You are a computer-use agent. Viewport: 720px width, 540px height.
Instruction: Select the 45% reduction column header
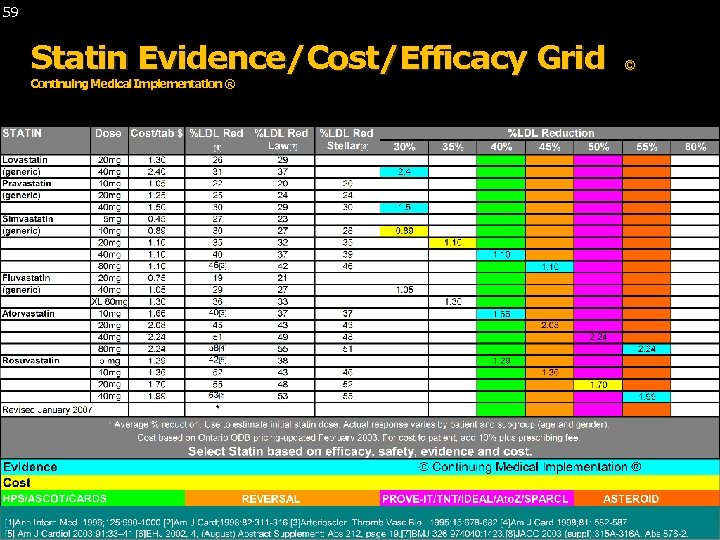coord(550,147)
